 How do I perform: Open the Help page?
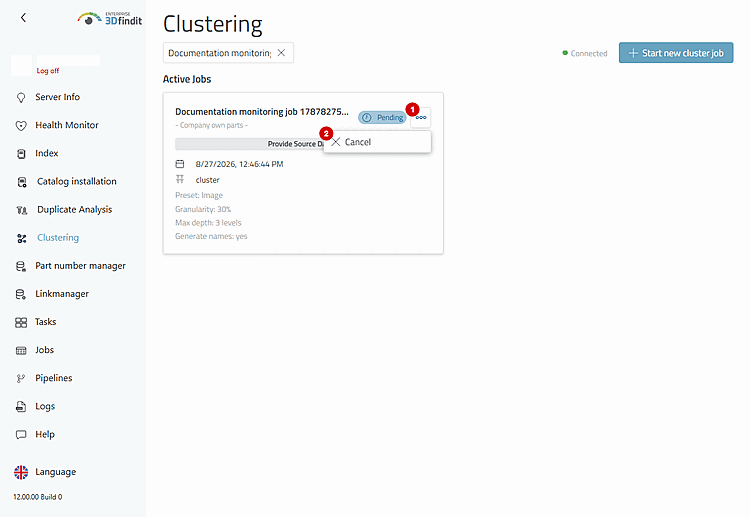tap(45, 434)
